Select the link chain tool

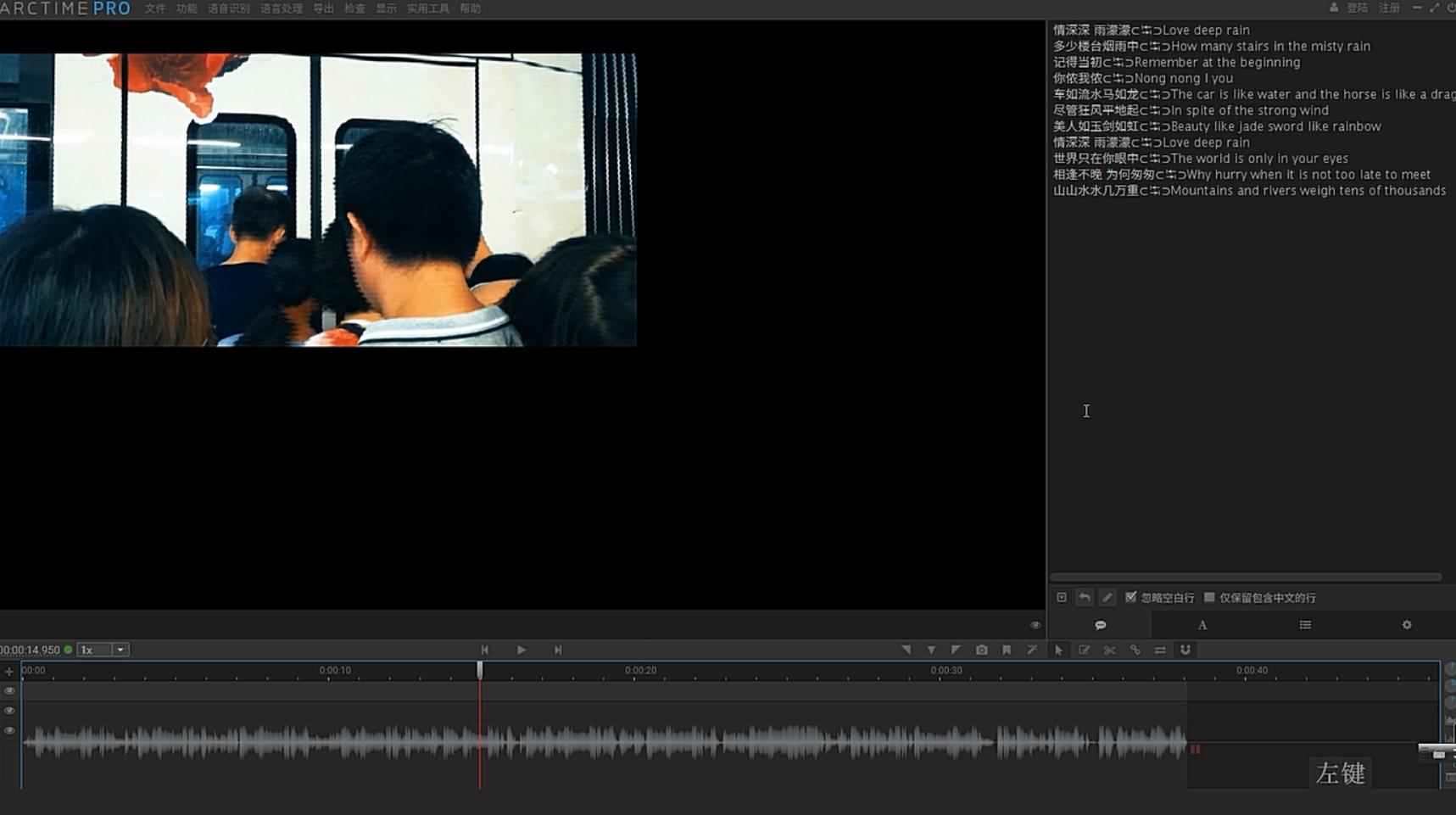coord(1135,650)
